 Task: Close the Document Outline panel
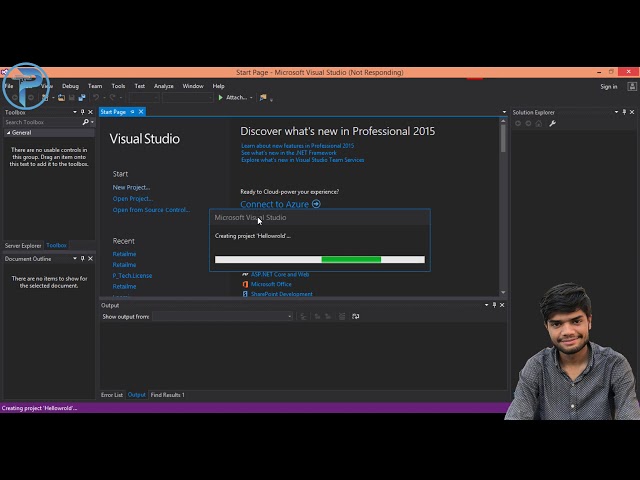[x=91, y=258]
